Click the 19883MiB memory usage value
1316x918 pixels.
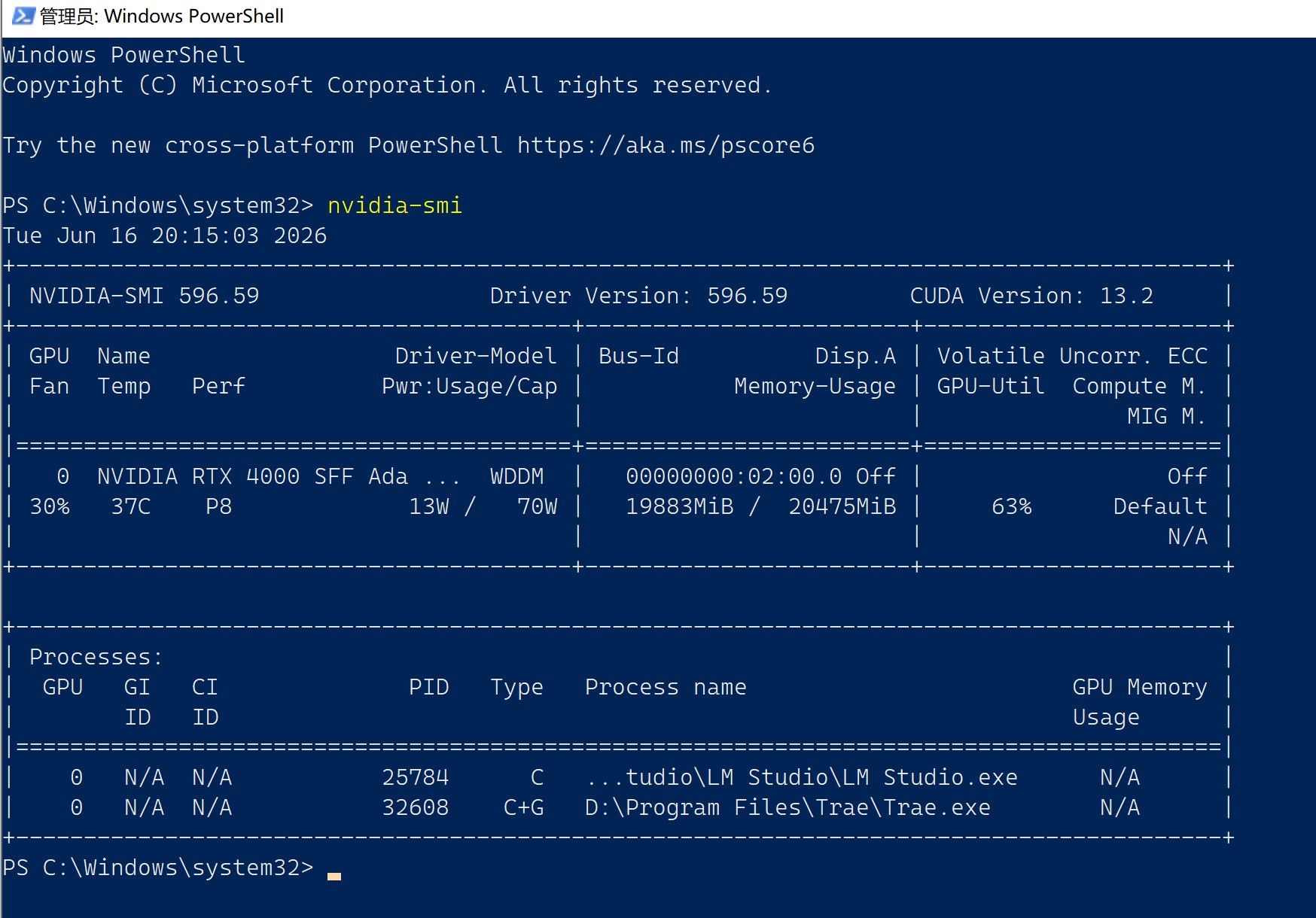point(680,506)
